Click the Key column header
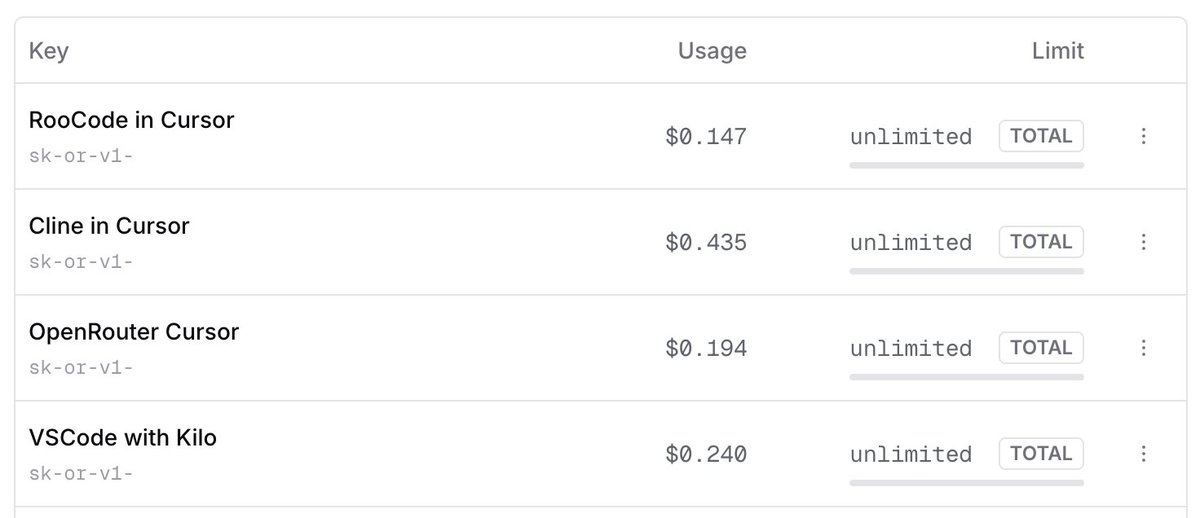 click(x=48, y=51)
